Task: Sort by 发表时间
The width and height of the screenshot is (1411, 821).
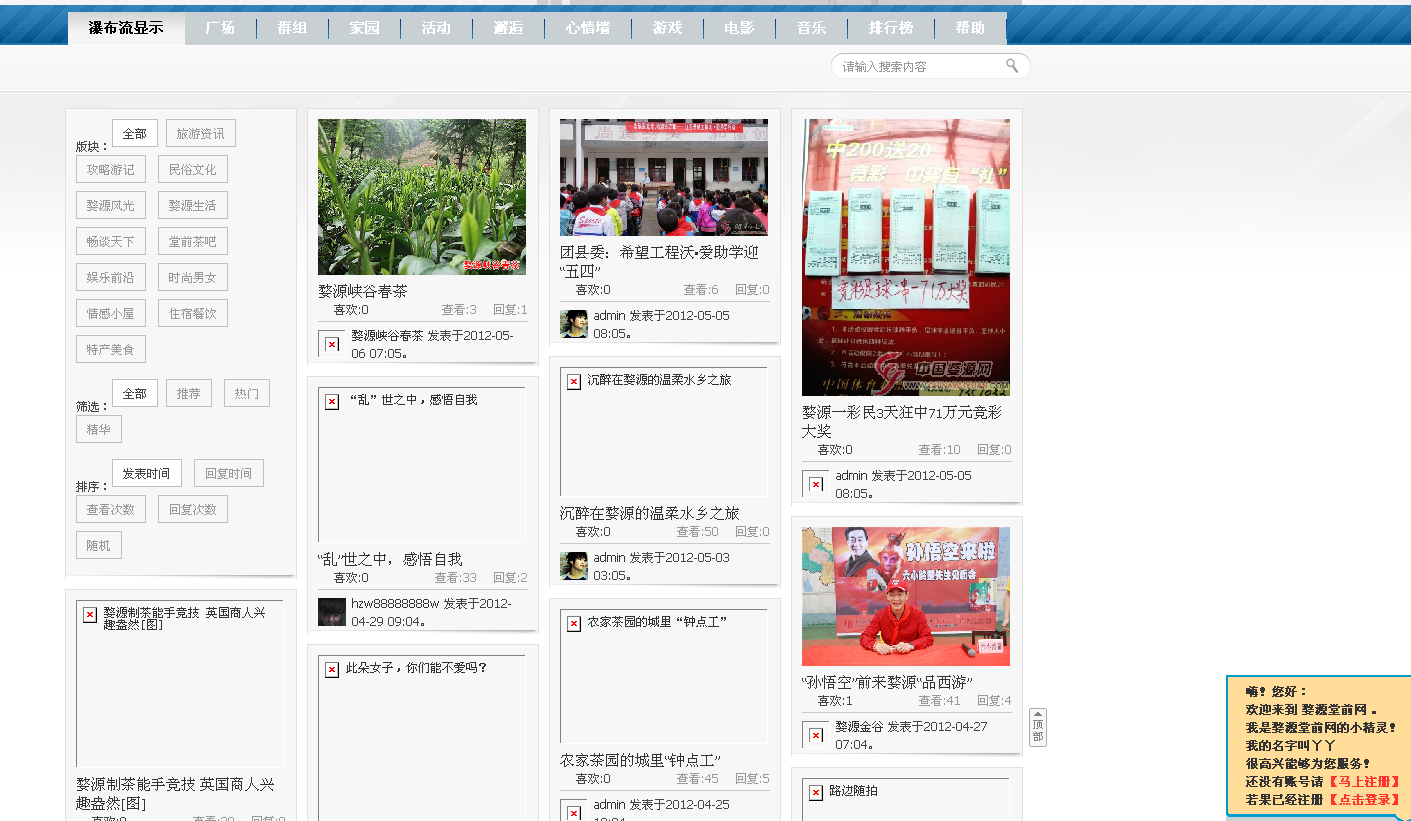Action: 147,473
